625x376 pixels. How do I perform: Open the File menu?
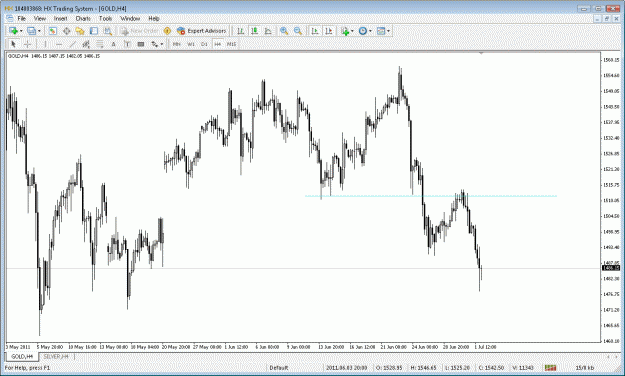(x=22, y=18)
